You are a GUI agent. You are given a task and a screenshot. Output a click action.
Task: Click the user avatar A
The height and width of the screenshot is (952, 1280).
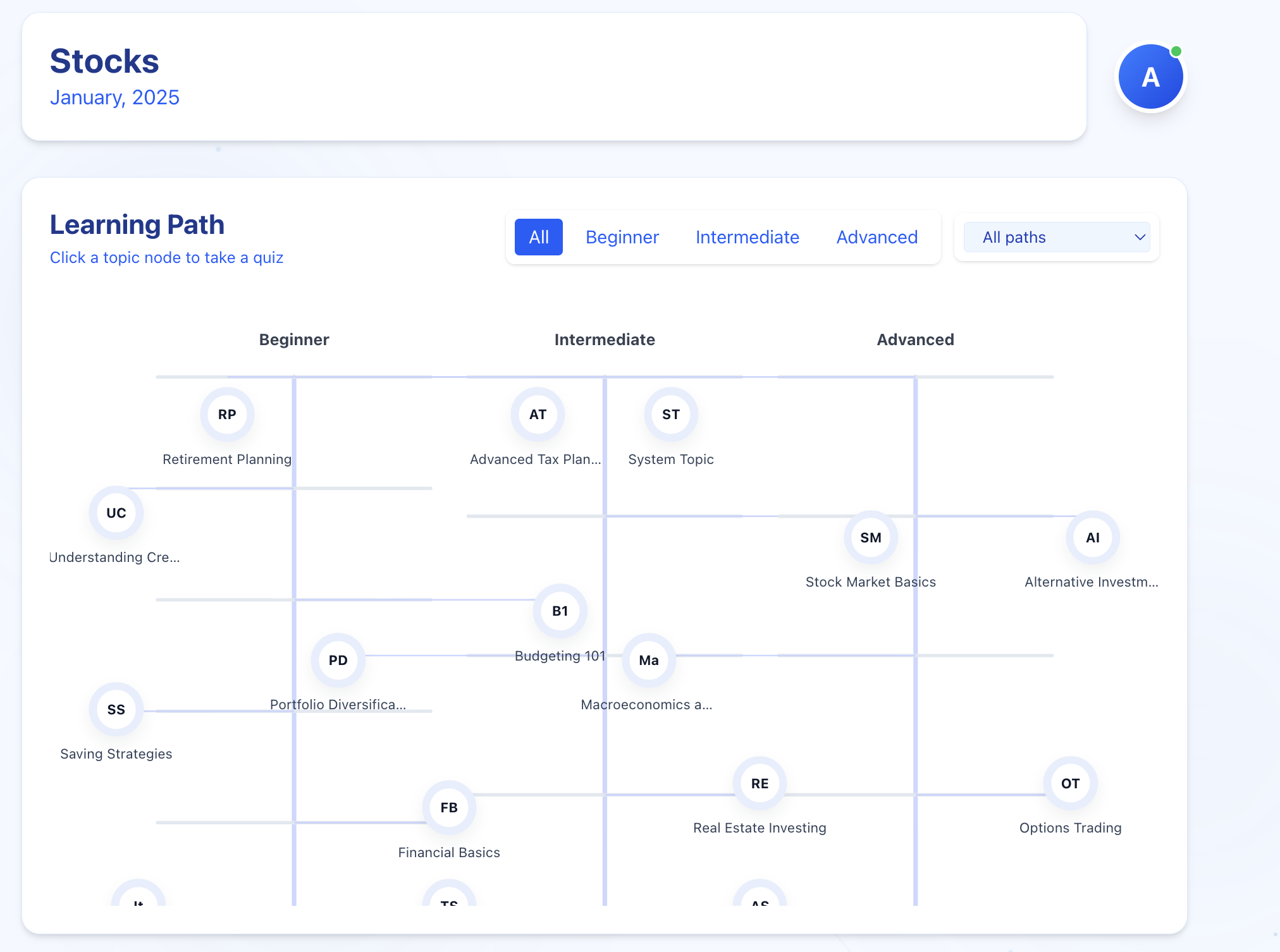1150,77
